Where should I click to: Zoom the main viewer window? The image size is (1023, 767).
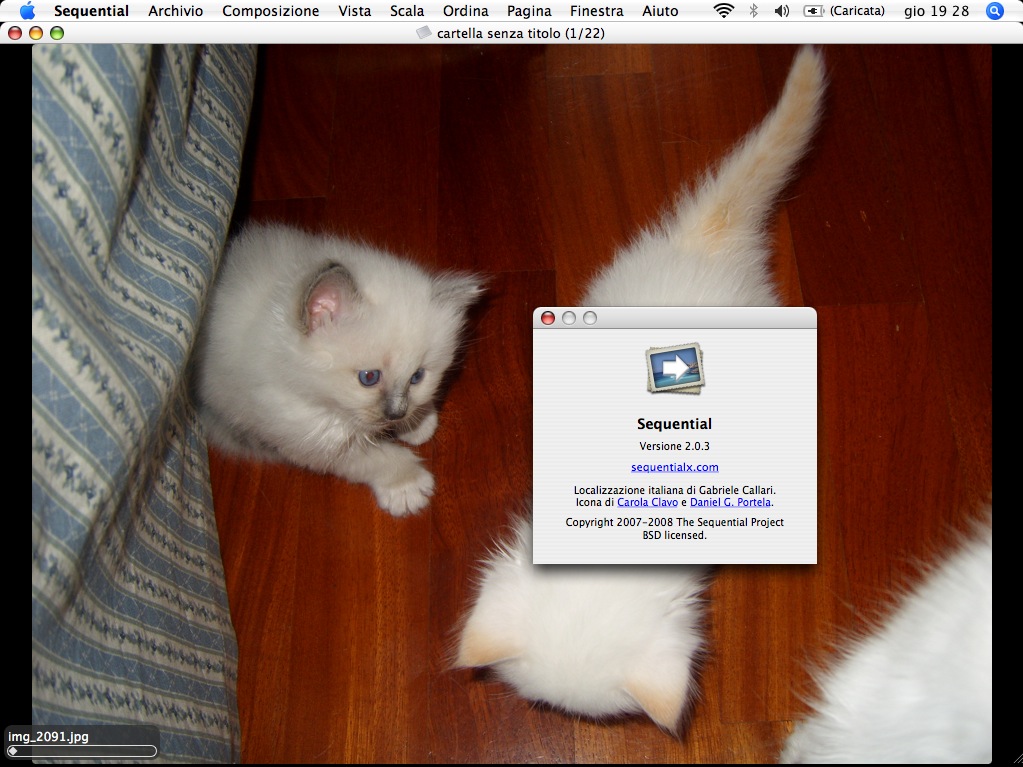click(57, 33)
